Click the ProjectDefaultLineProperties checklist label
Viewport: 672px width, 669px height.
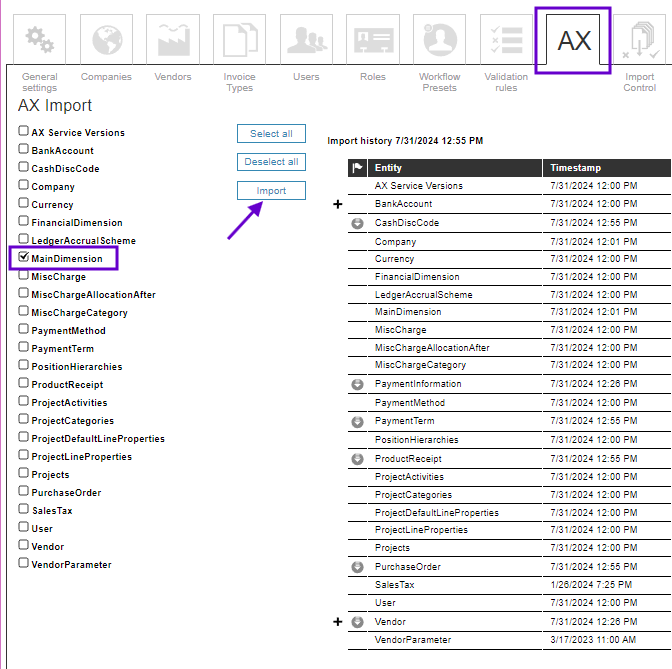98,439
